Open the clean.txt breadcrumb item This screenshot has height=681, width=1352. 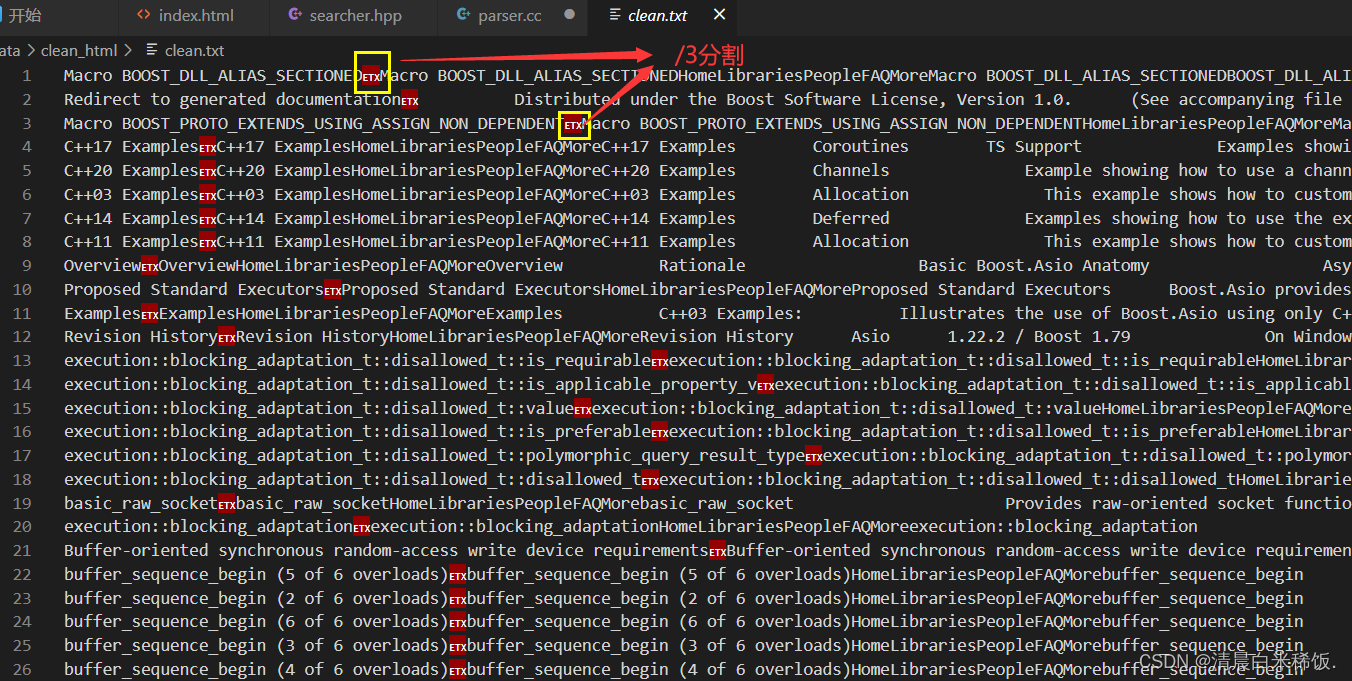195,50
